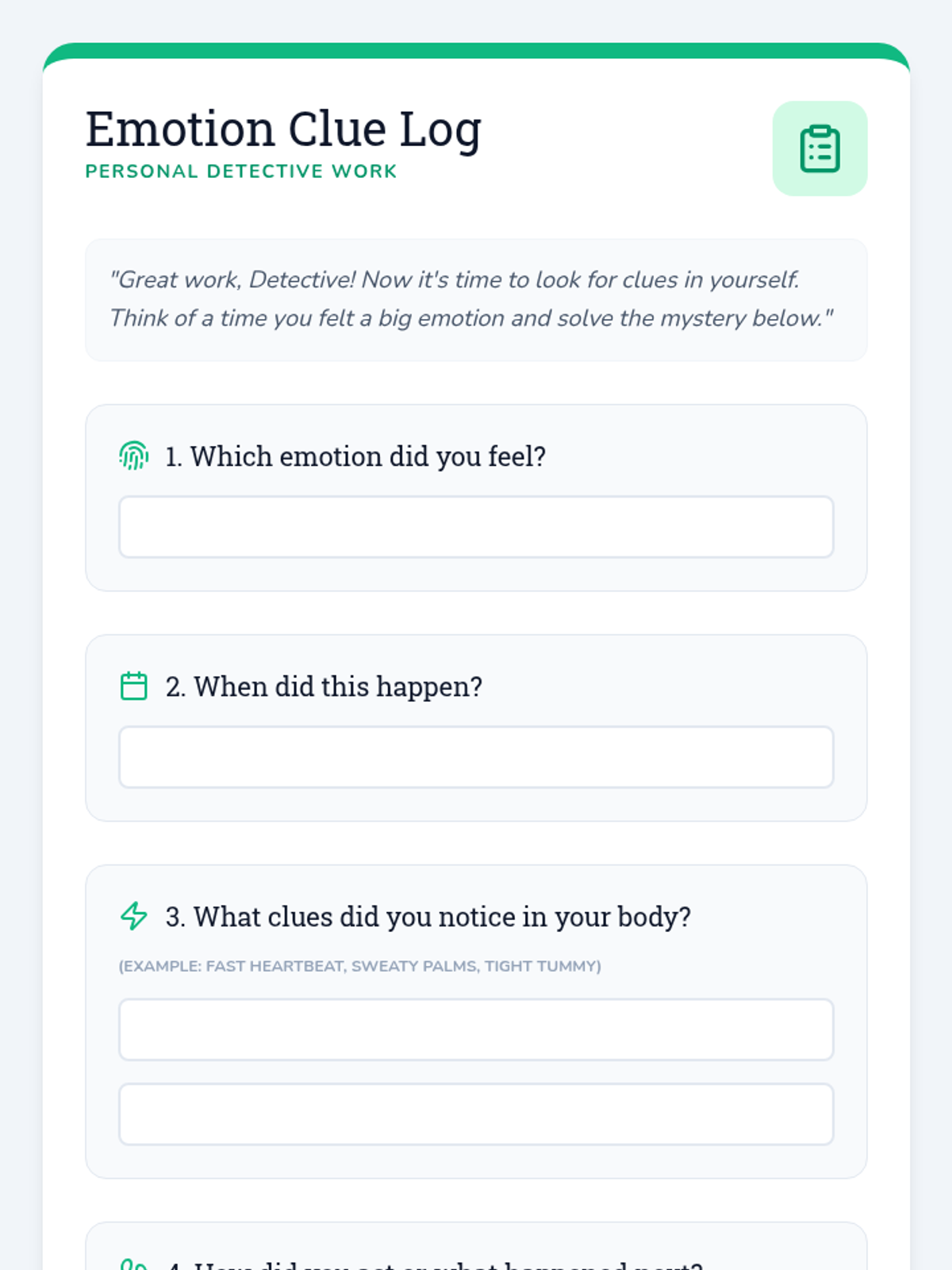The image size is (952, 1270).
Task: Click the green bar atop the card
Action: point(476,51)
